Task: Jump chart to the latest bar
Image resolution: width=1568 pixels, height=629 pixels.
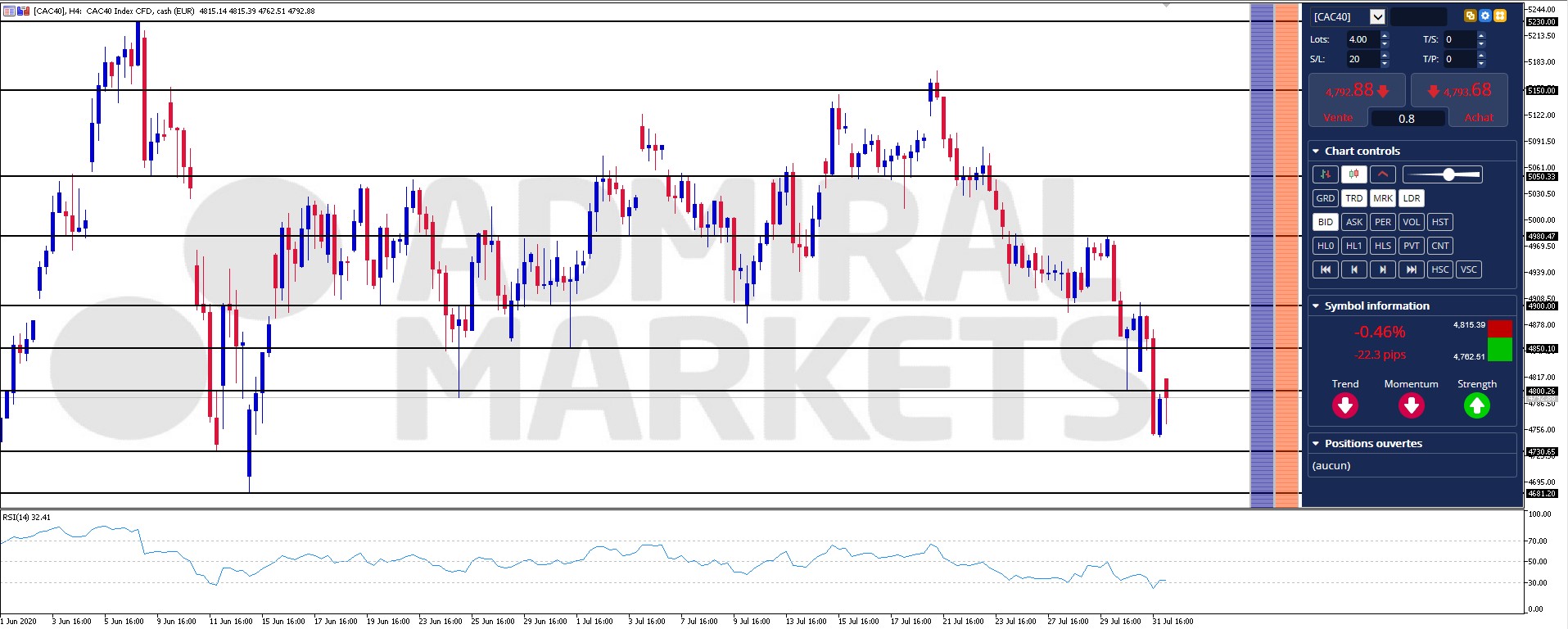Action: (1411, 269)
